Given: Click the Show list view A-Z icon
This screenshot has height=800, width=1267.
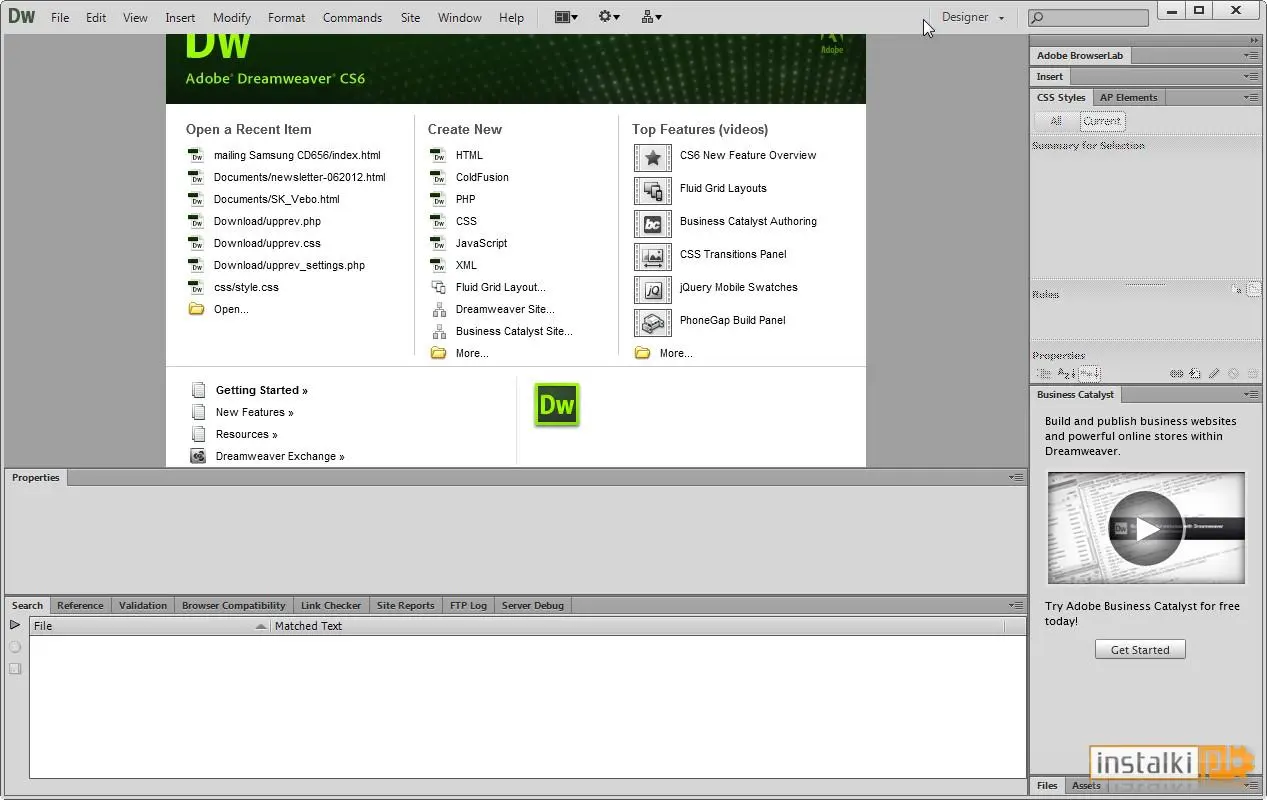Looking at the screenshot, I should pyautogui.click(x=1067, y=374).
